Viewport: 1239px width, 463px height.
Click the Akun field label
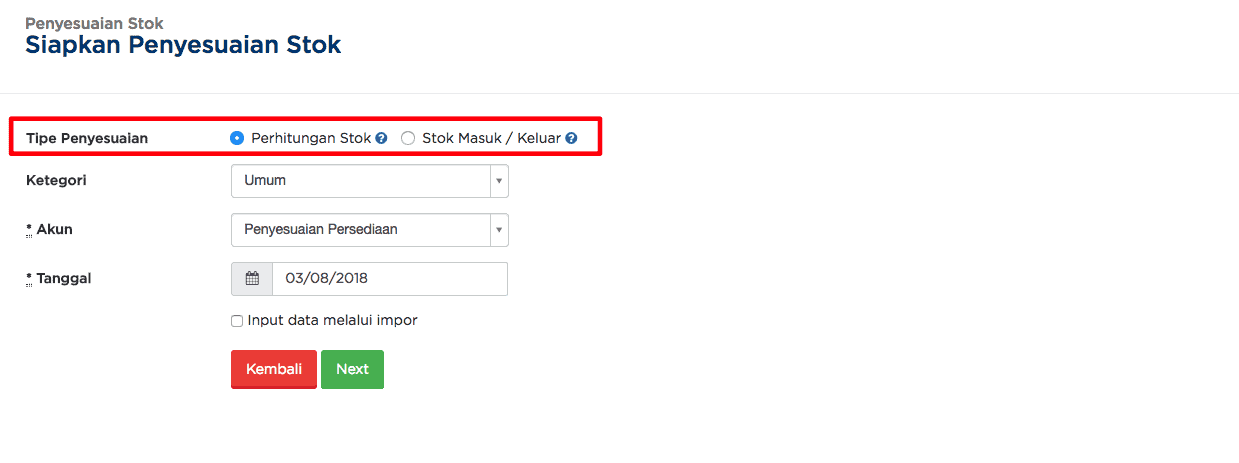(x=49, y=230)
